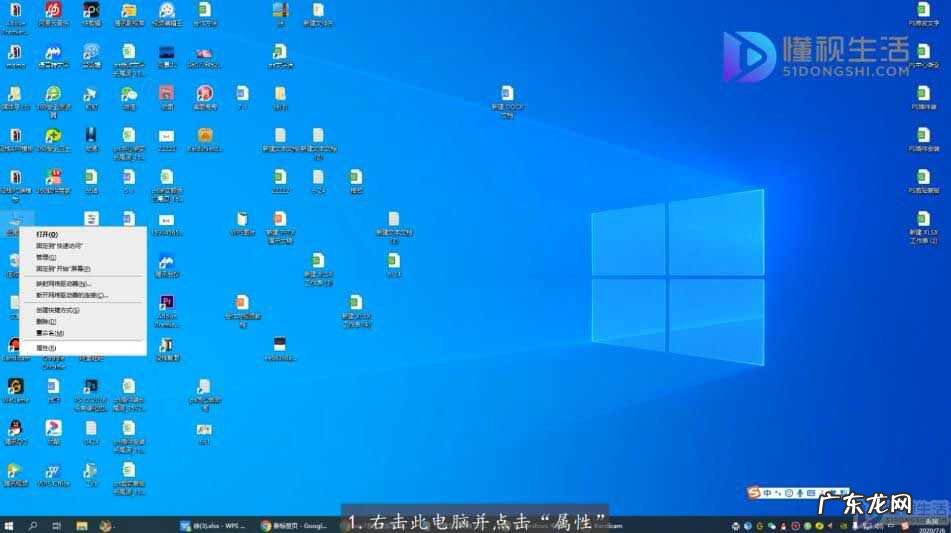Click the Sogou toolbar microphone icon
This screenshot has height=533, width=951.
click(x=800, y=493)
